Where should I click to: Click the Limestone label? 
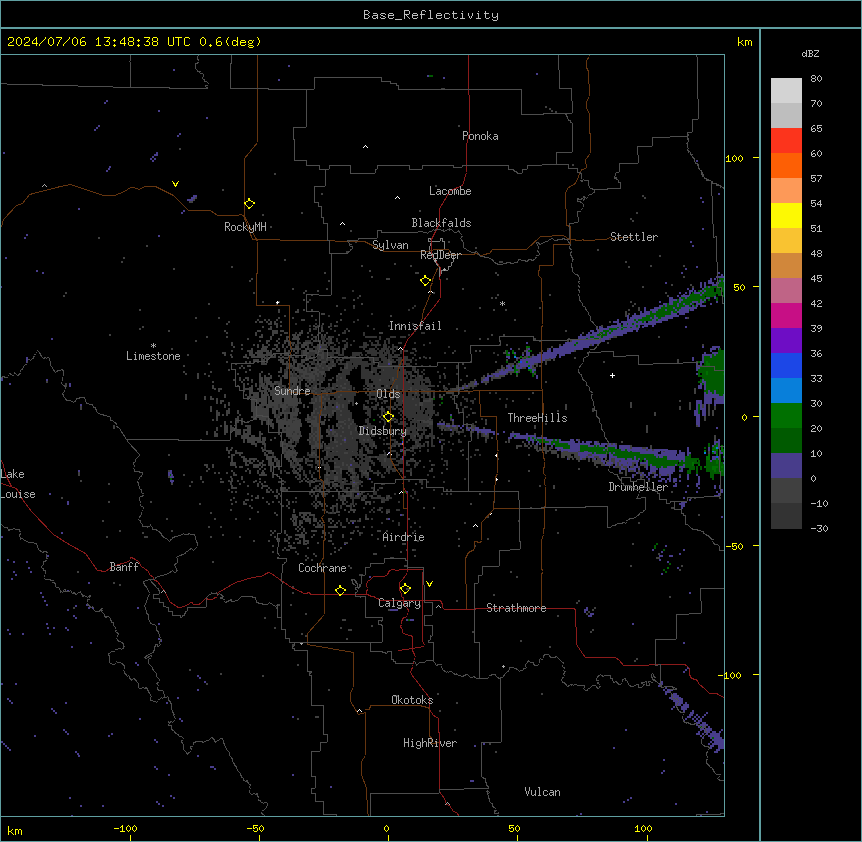tap(153, 356)
